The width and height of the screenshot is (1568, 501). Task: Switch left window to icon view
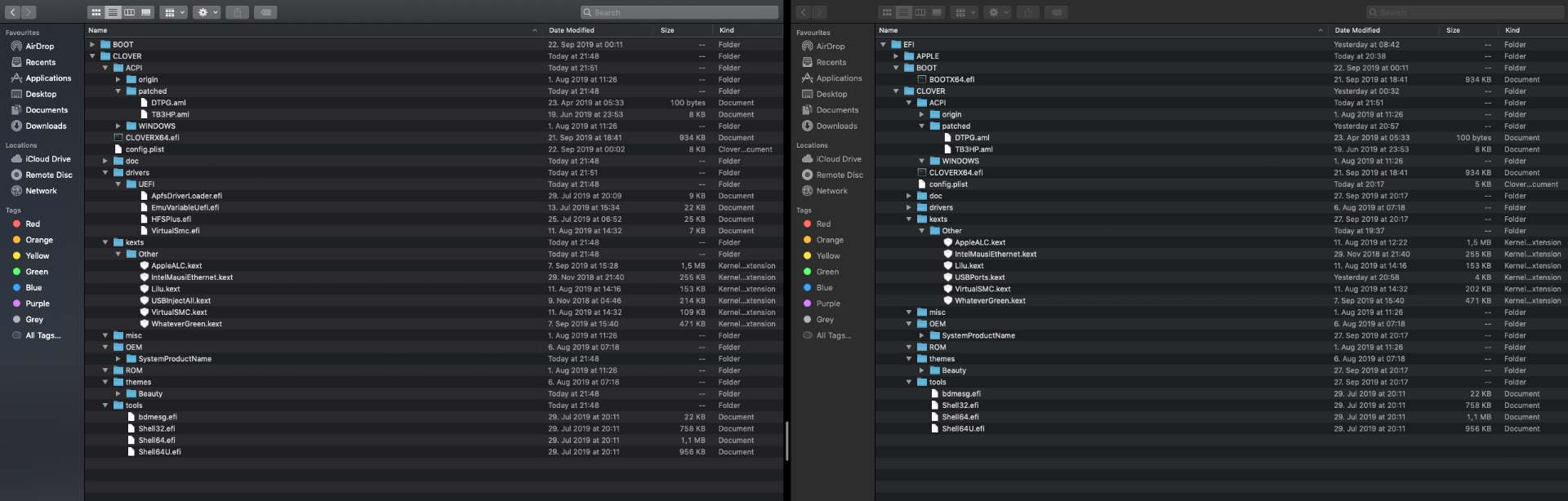tap(96, 12)
